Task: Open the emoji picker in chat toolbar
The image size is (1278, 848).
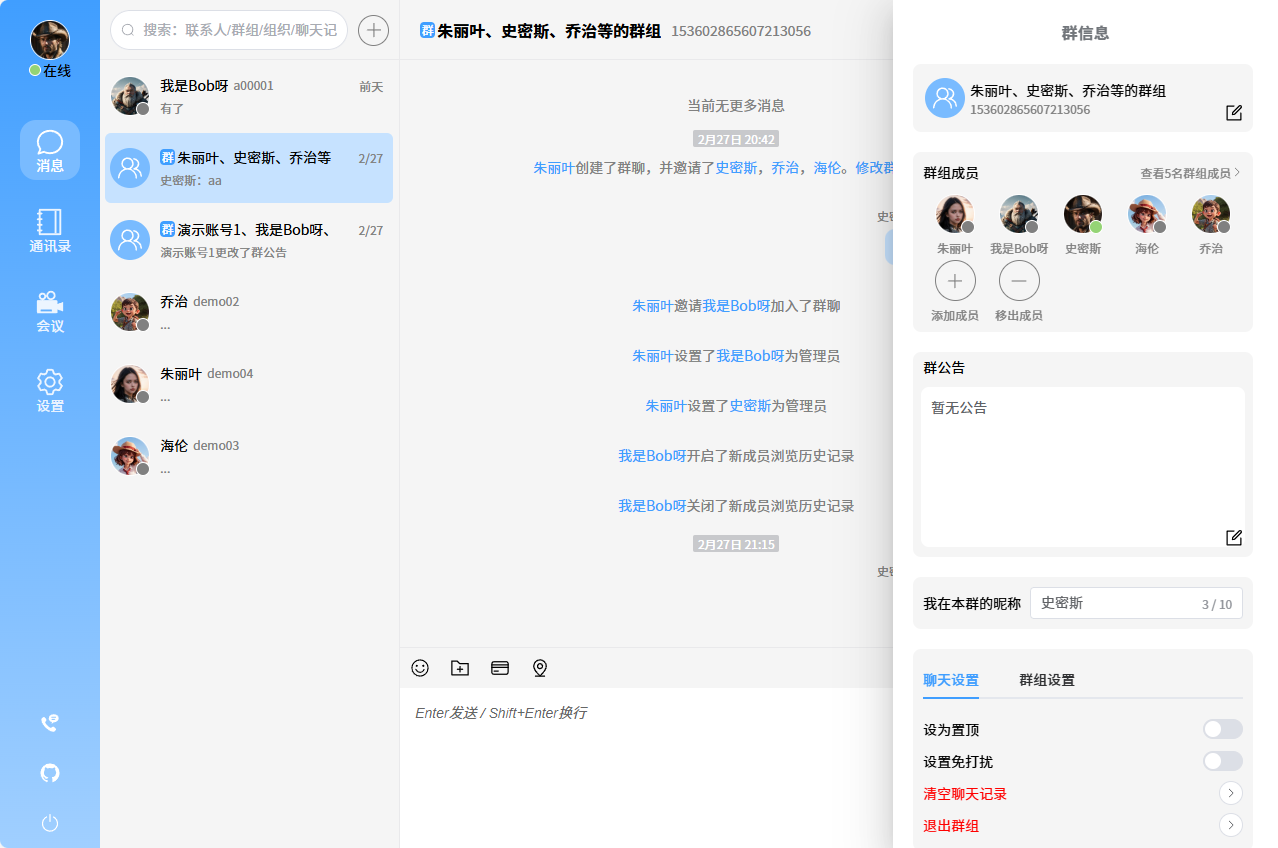Action: 420,668
